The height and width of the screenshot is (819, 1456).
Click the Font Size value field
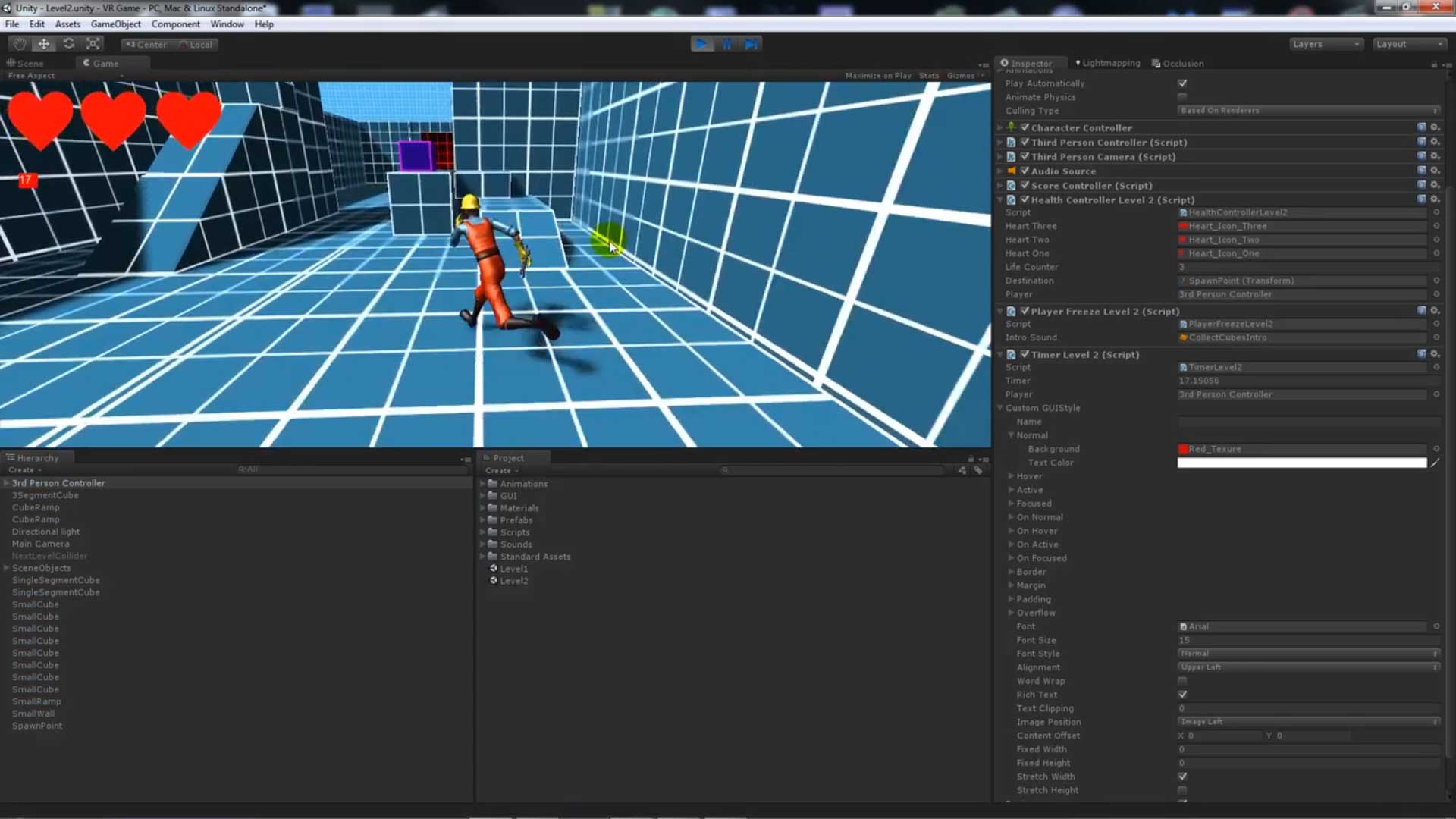(1309, 640)
